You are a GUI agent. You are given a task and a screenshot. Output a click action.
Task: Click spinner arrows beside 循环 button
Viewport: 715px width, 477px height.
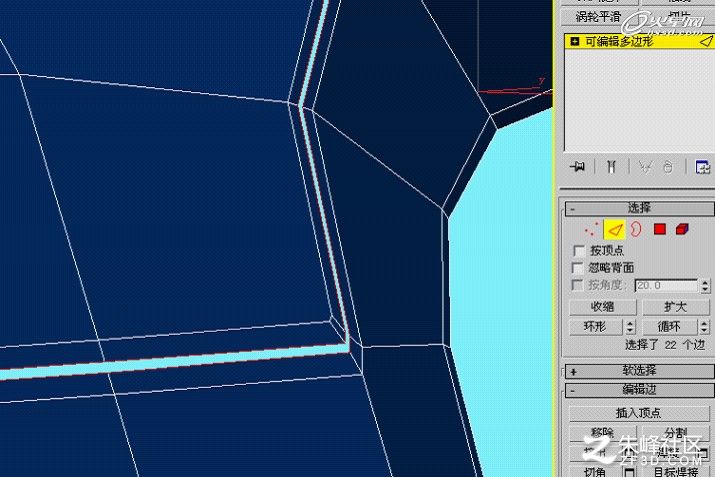pyautogui.click(x=705, y=327)
